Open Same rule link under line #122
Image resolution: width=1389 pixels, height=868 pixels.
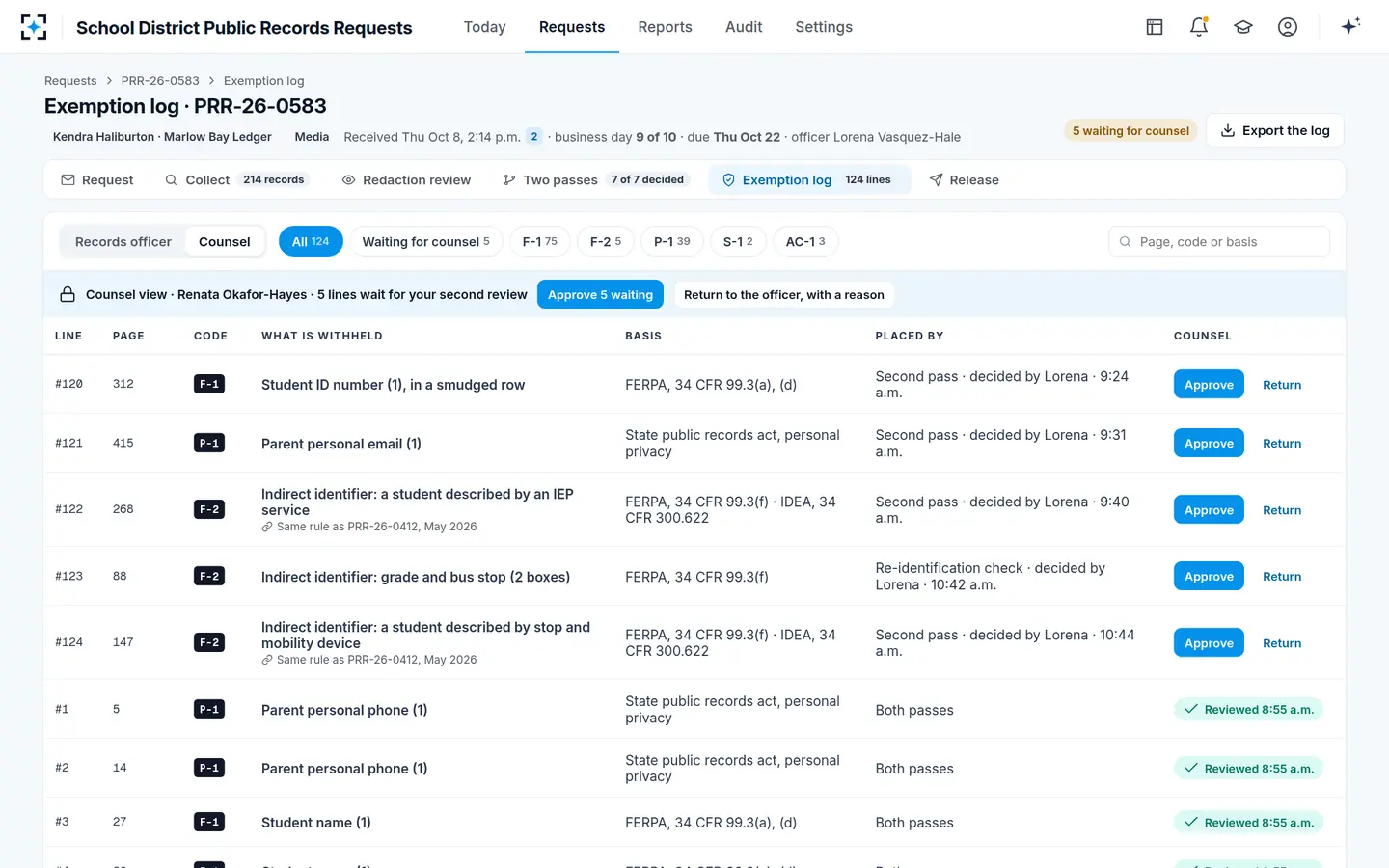(x=369, y=527)
